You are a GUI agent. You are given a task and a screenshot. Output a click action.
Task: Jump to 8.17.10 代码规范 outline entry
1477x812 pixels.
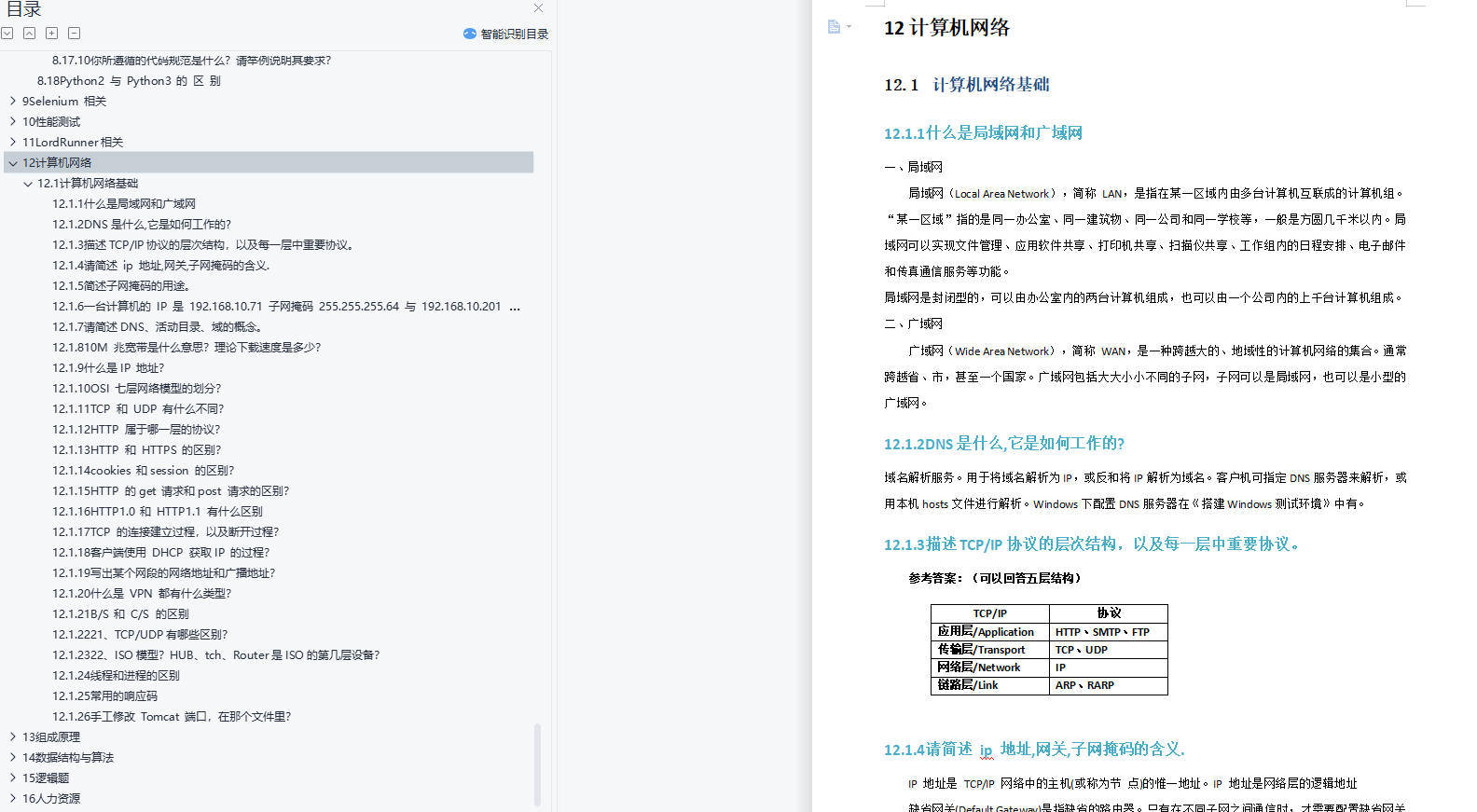point(191,60)
